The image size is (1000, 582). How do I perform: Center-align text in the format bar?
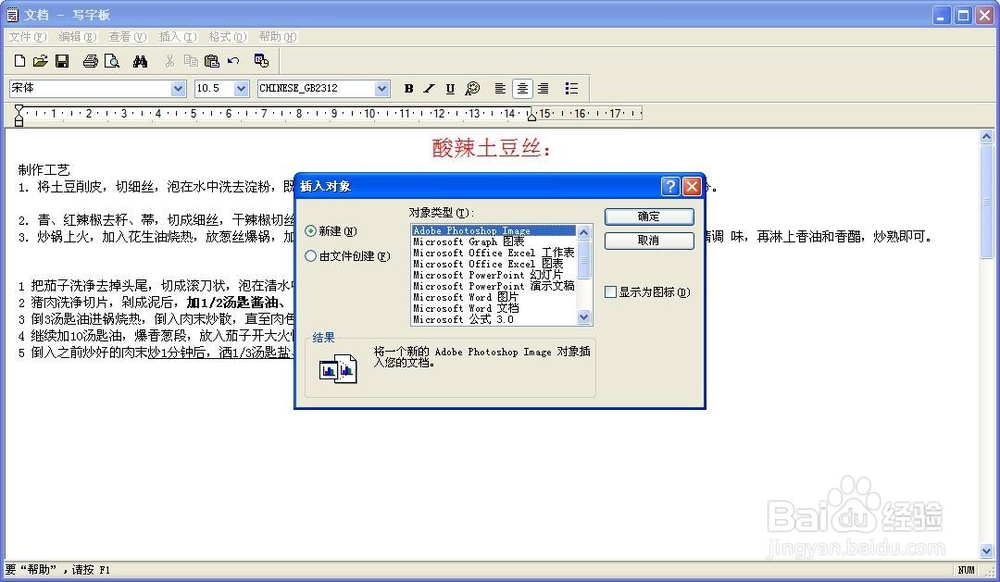pos(522,89)
